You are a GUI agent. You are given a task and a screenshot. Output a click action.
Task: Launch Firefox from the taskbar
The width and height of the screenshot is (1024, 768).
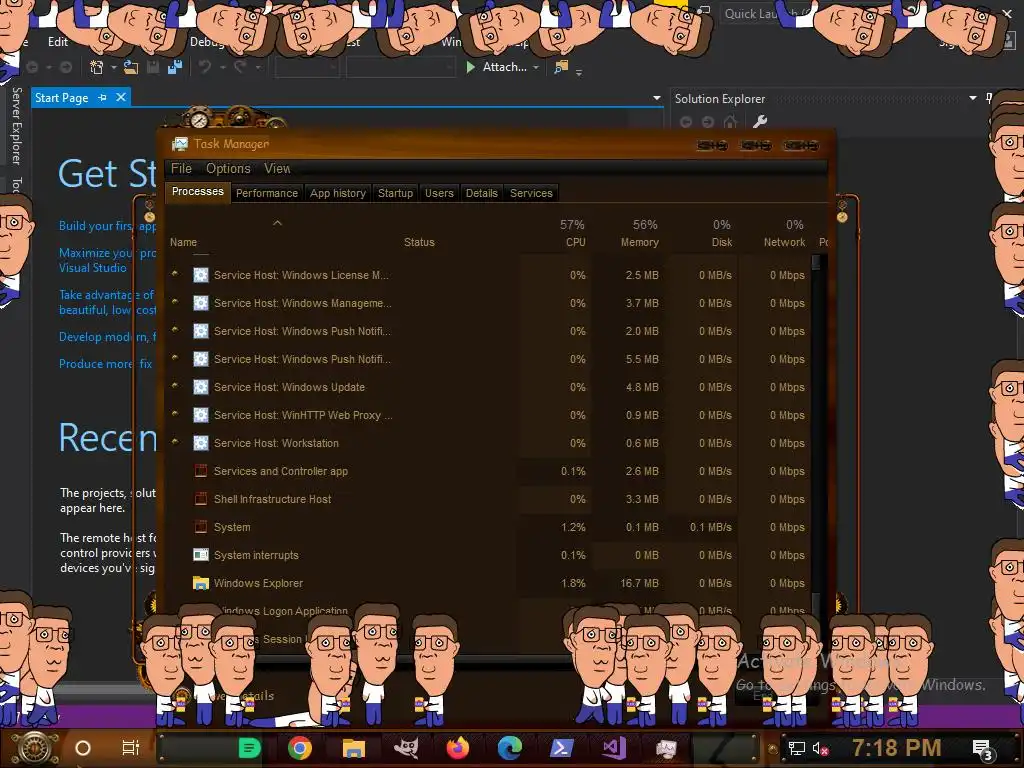click(458, 748)
